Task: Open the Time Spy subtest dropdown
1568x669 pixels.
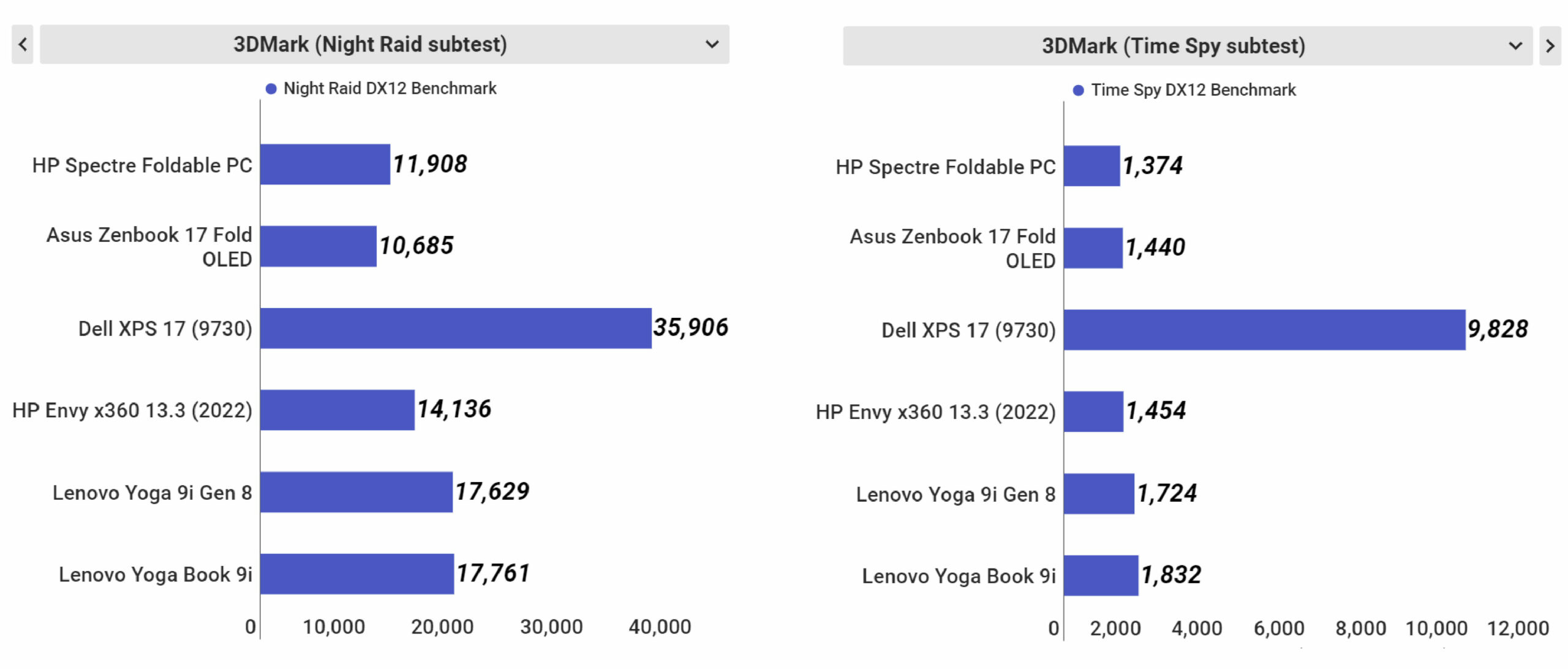Action: [1174, 46]
